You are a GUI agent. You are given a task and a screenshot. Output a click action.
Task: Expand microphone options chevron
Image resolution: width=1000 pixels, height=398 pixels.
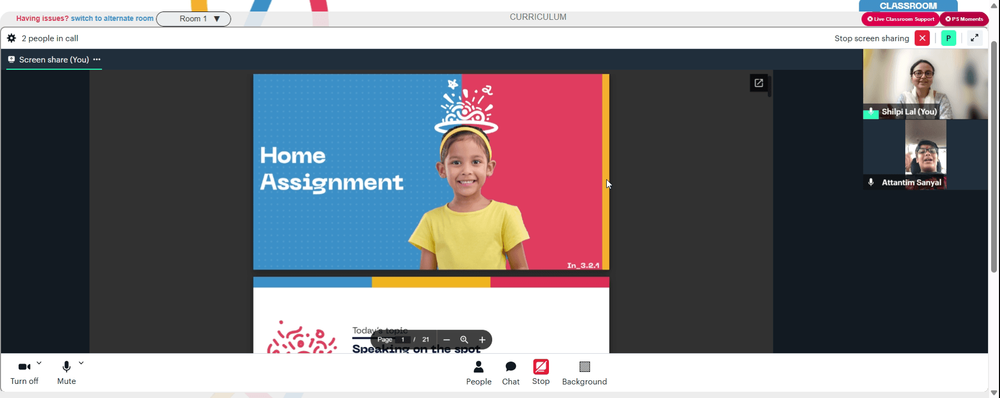[81, 363]
